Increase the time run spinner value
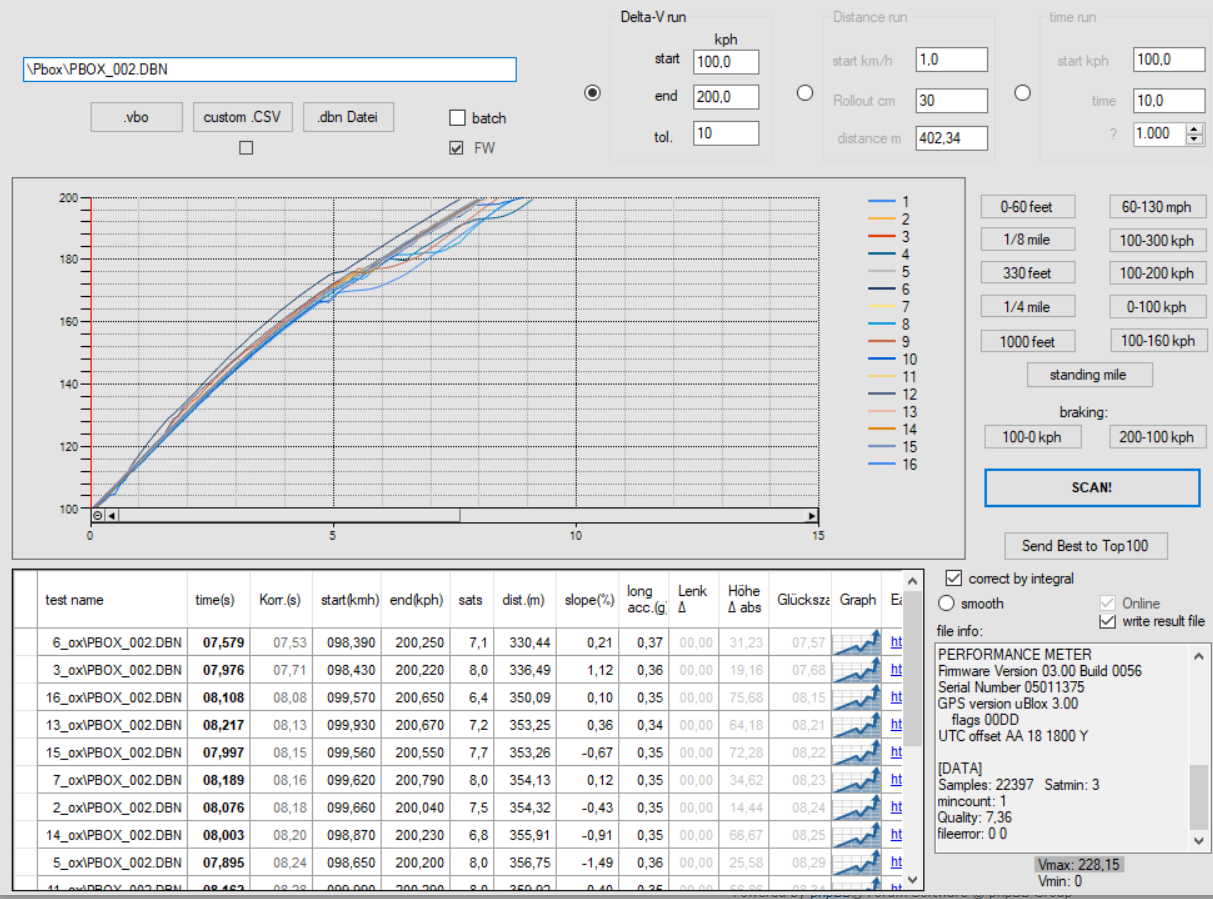 point(1194,128)
